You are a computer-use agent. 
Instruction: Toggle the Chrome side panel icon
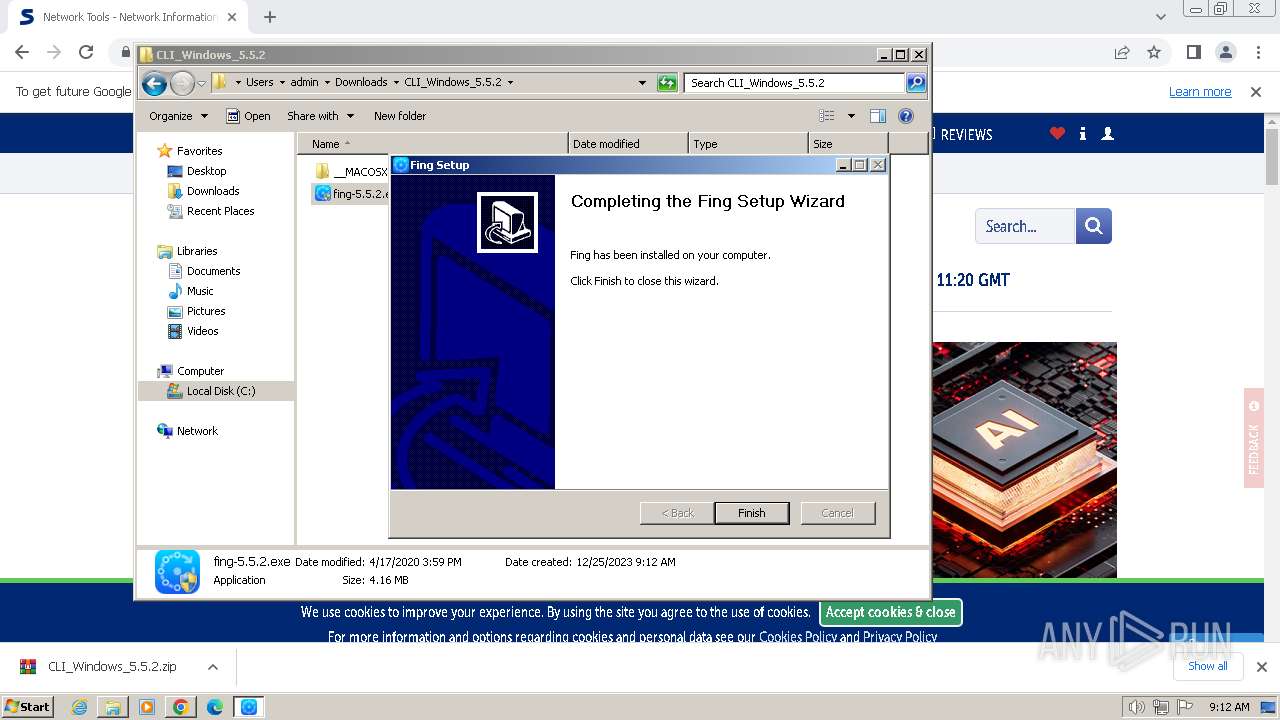tap(1193, 52)
